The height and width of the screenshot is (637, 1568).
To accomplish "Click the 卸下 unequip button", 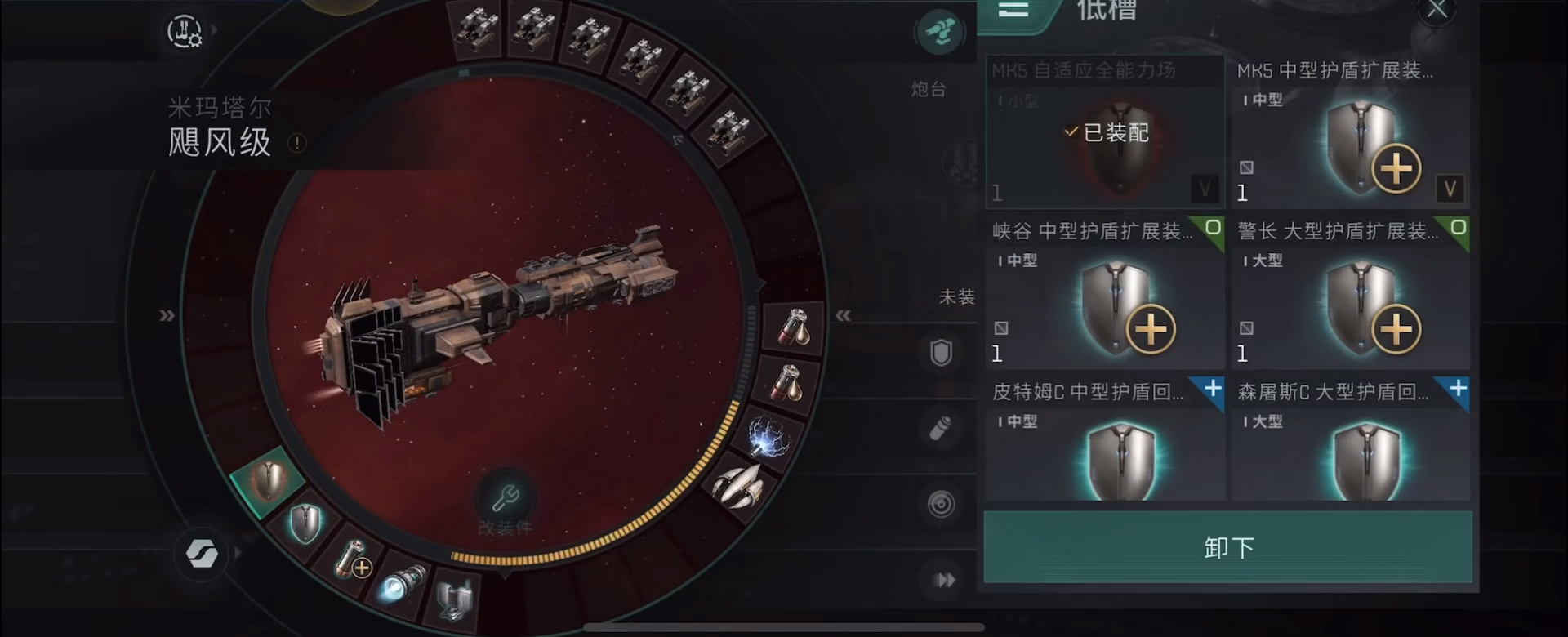I will [1227, 547].
